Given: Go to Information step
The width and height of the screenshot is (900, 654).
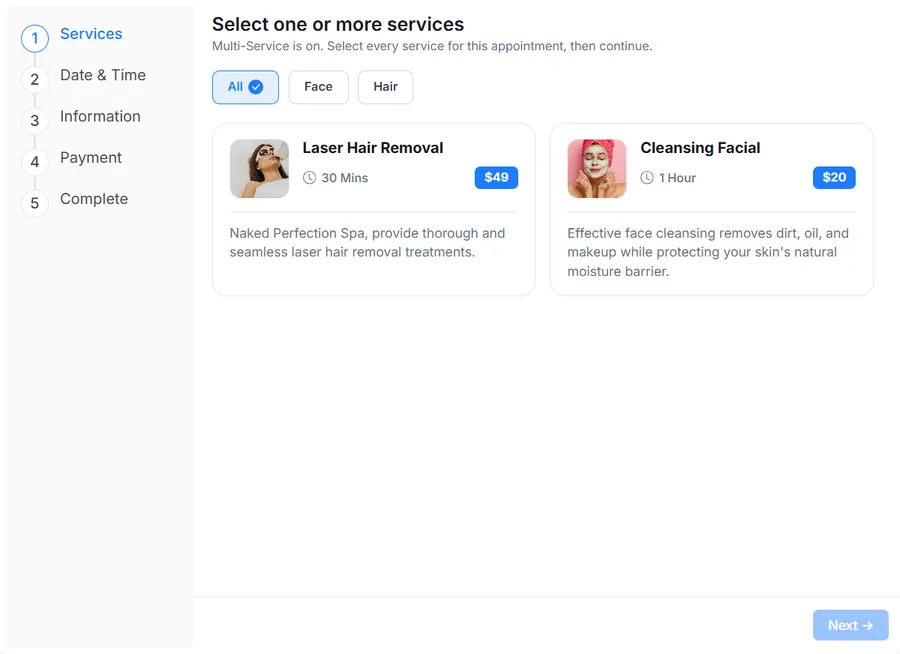Looking at the screenshot, I should click(x=100, y=117).
